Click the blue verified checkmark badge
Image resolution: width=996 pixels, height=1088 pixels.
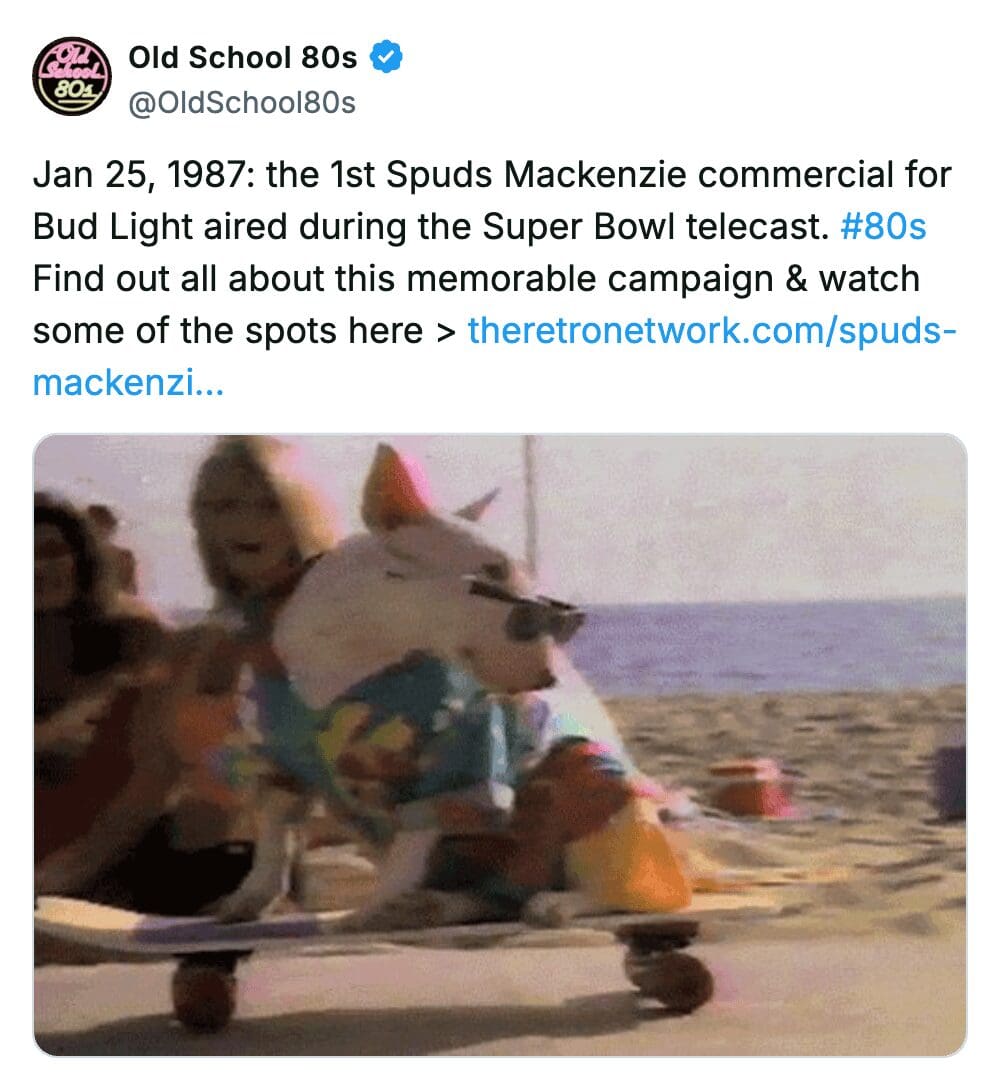click(x=386, y=57)
